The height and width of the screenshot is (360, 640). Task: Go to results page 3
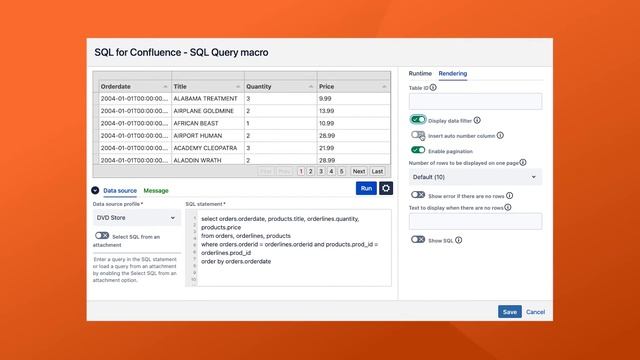click(x=321, y=171)
